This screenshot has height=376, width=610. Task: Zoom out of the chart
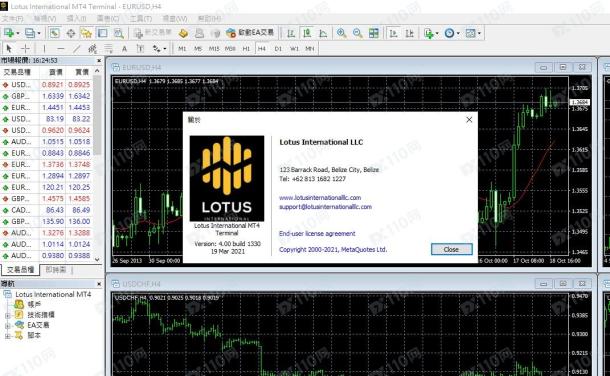[357, 33]
